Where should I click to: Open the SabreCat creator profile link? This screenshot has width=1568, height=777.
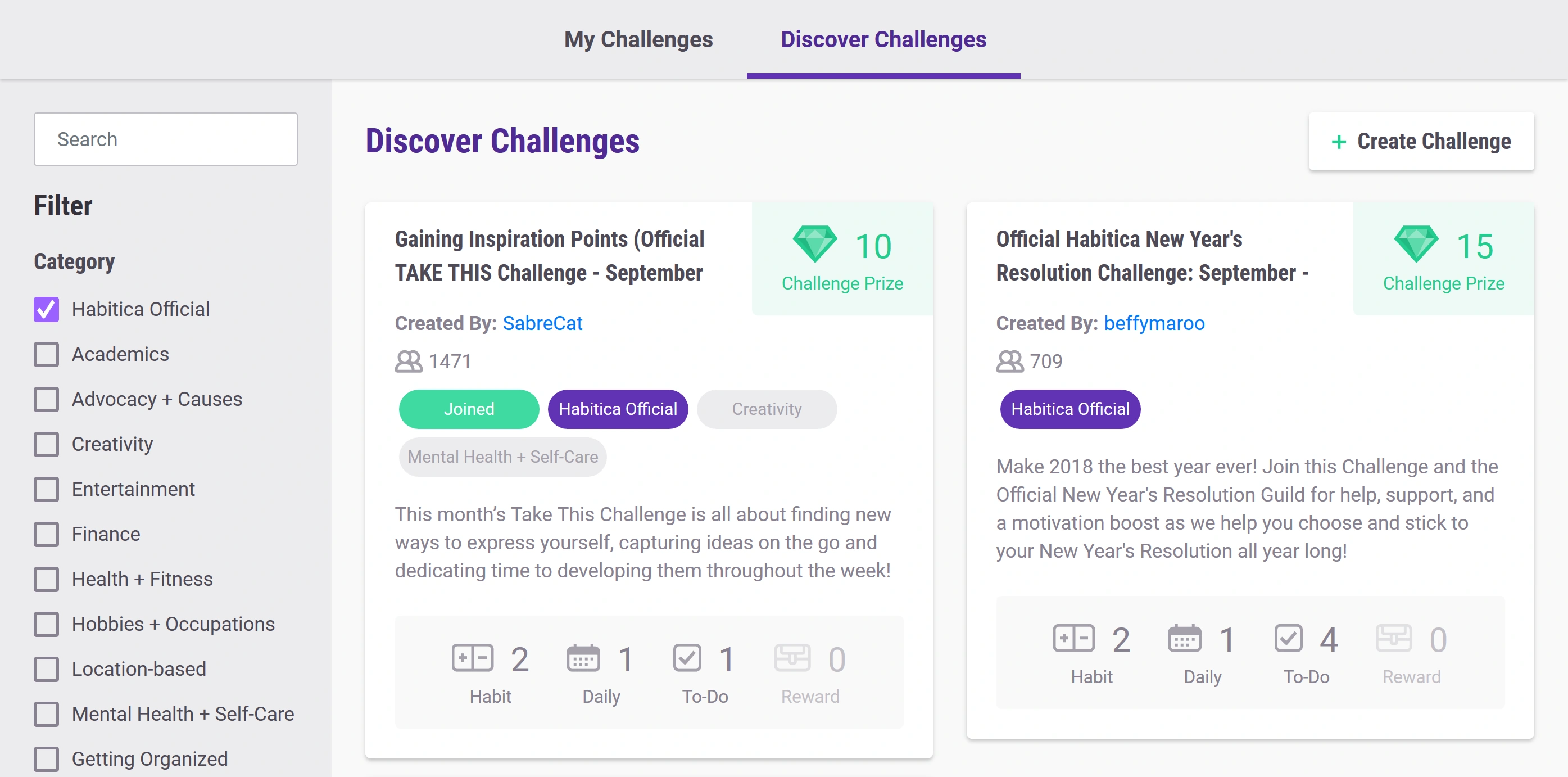click(542, 323)
